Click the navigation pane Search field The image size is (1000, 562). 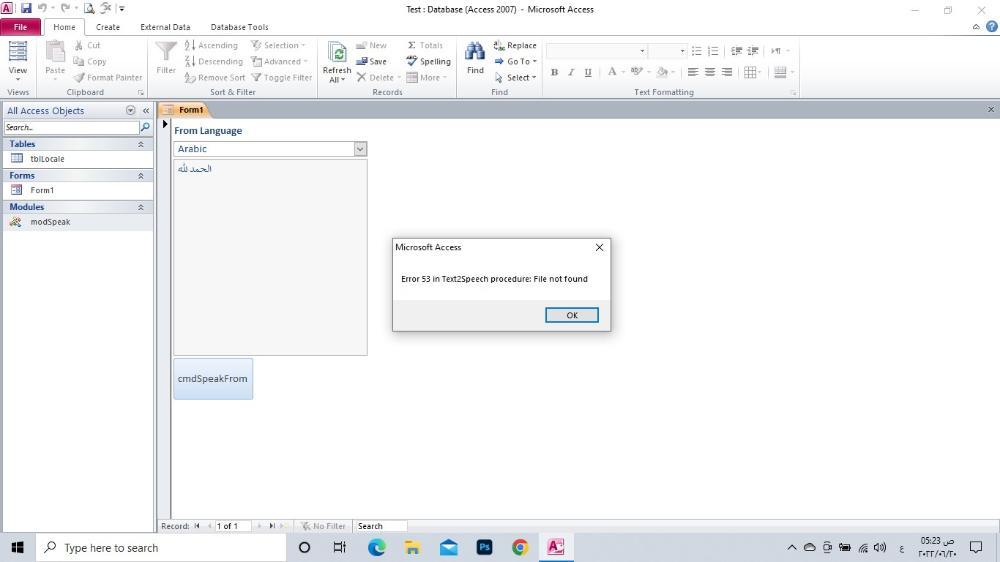70,127
